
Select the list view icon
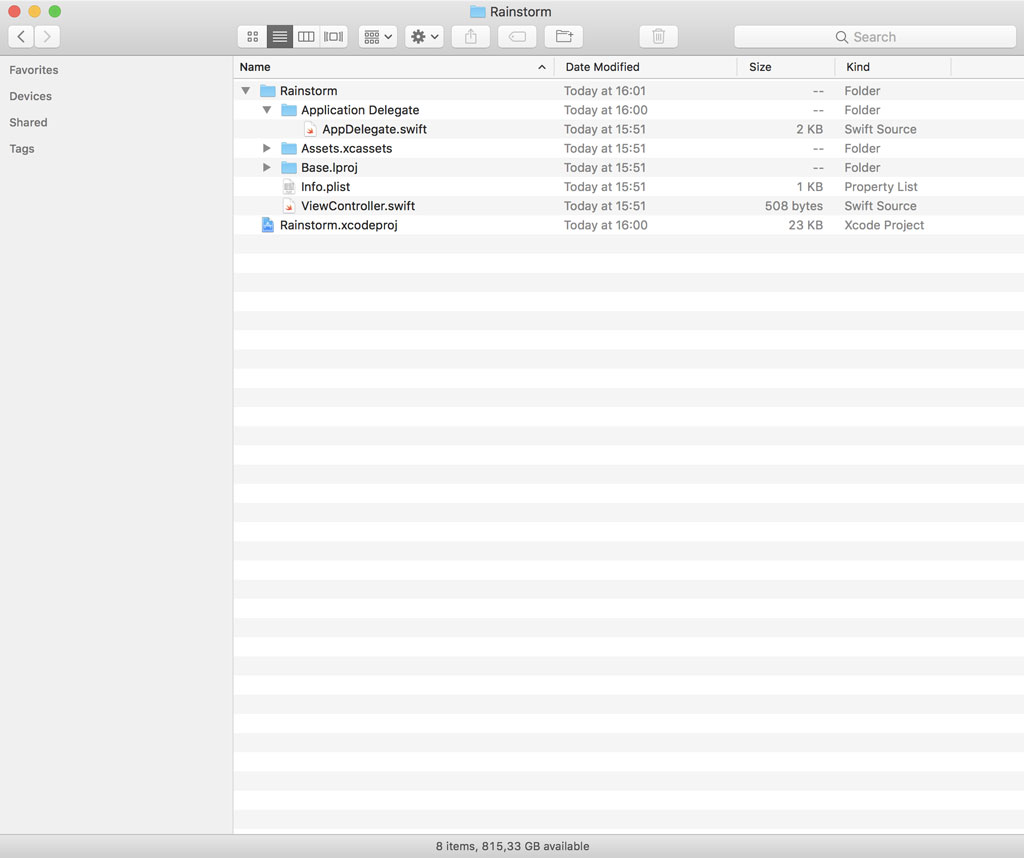pyautogui.click(x=279, y=36)
